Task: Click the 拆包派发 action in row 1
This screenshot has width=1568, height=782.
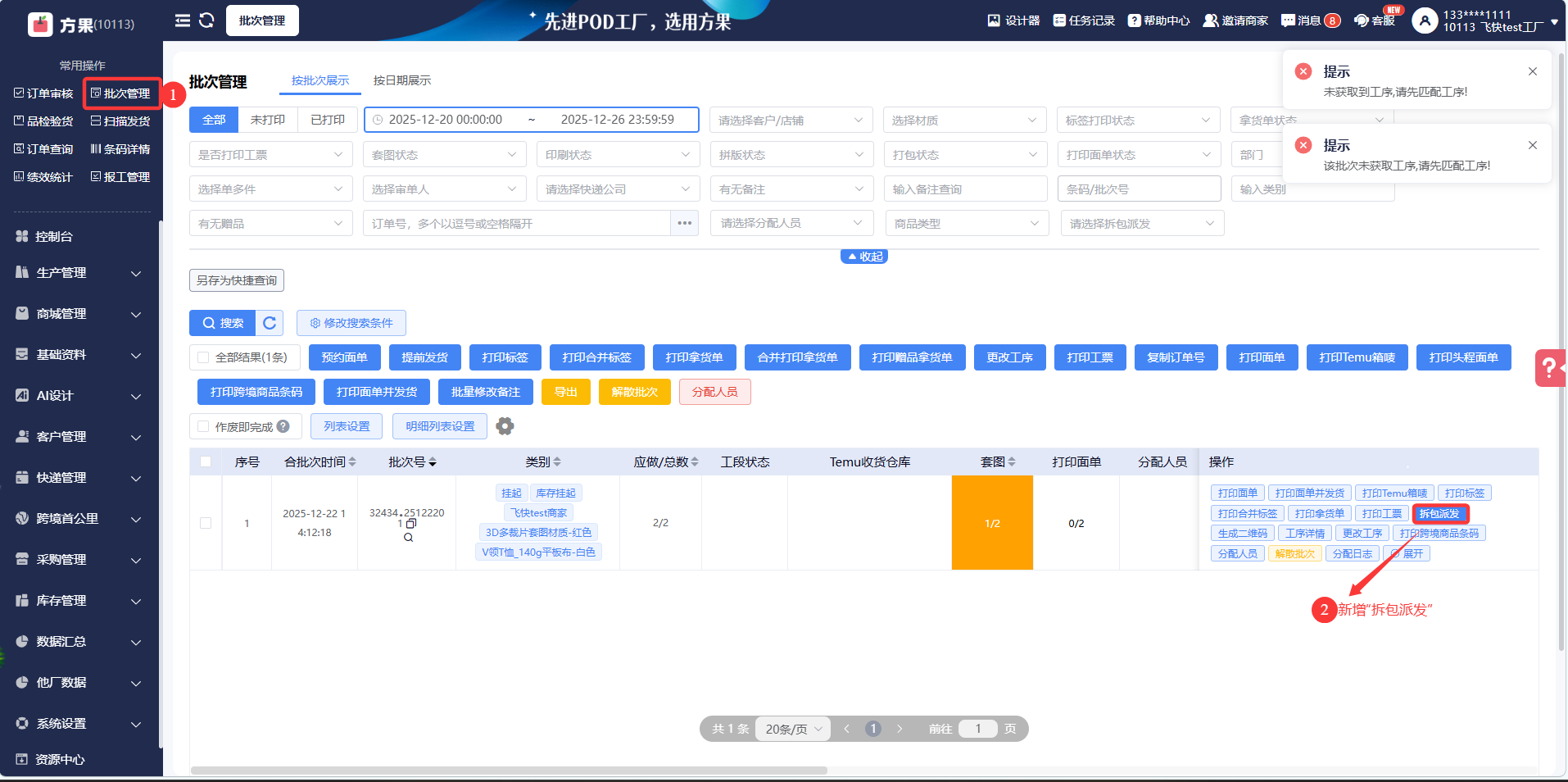Action: click(x=1439, y=514)
